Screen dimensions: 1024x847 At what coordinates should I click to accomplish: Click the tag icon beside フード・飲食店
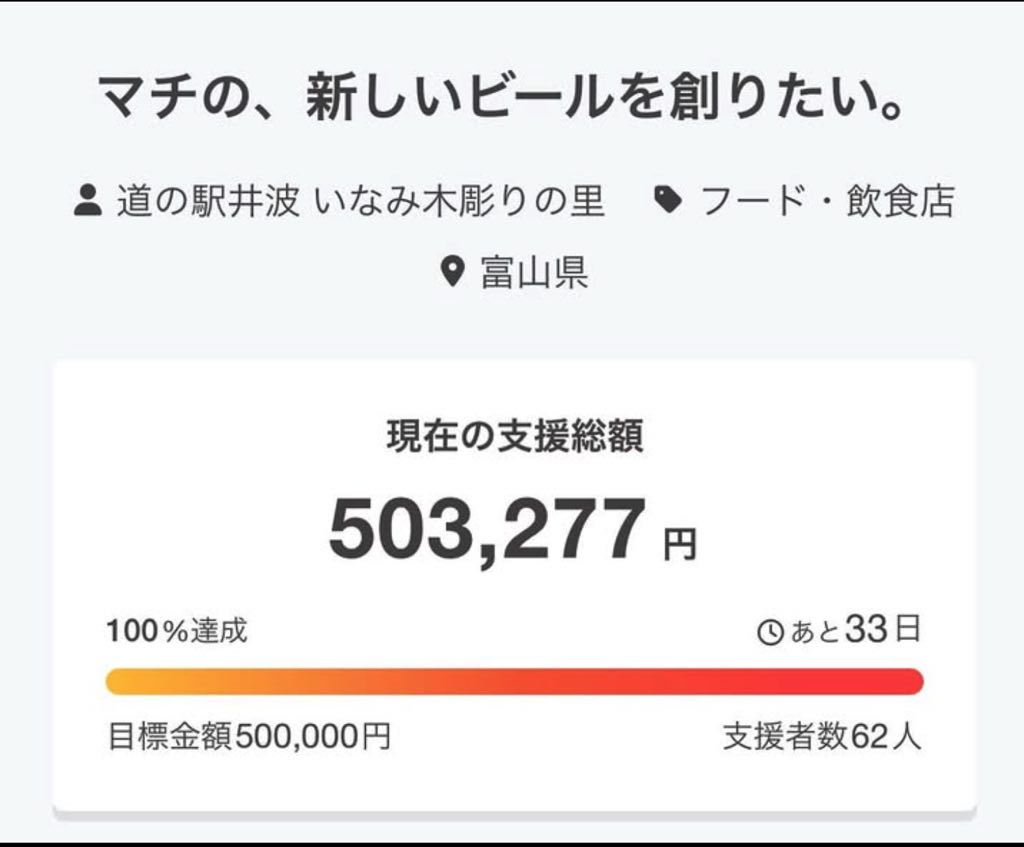tap(668, 200)
